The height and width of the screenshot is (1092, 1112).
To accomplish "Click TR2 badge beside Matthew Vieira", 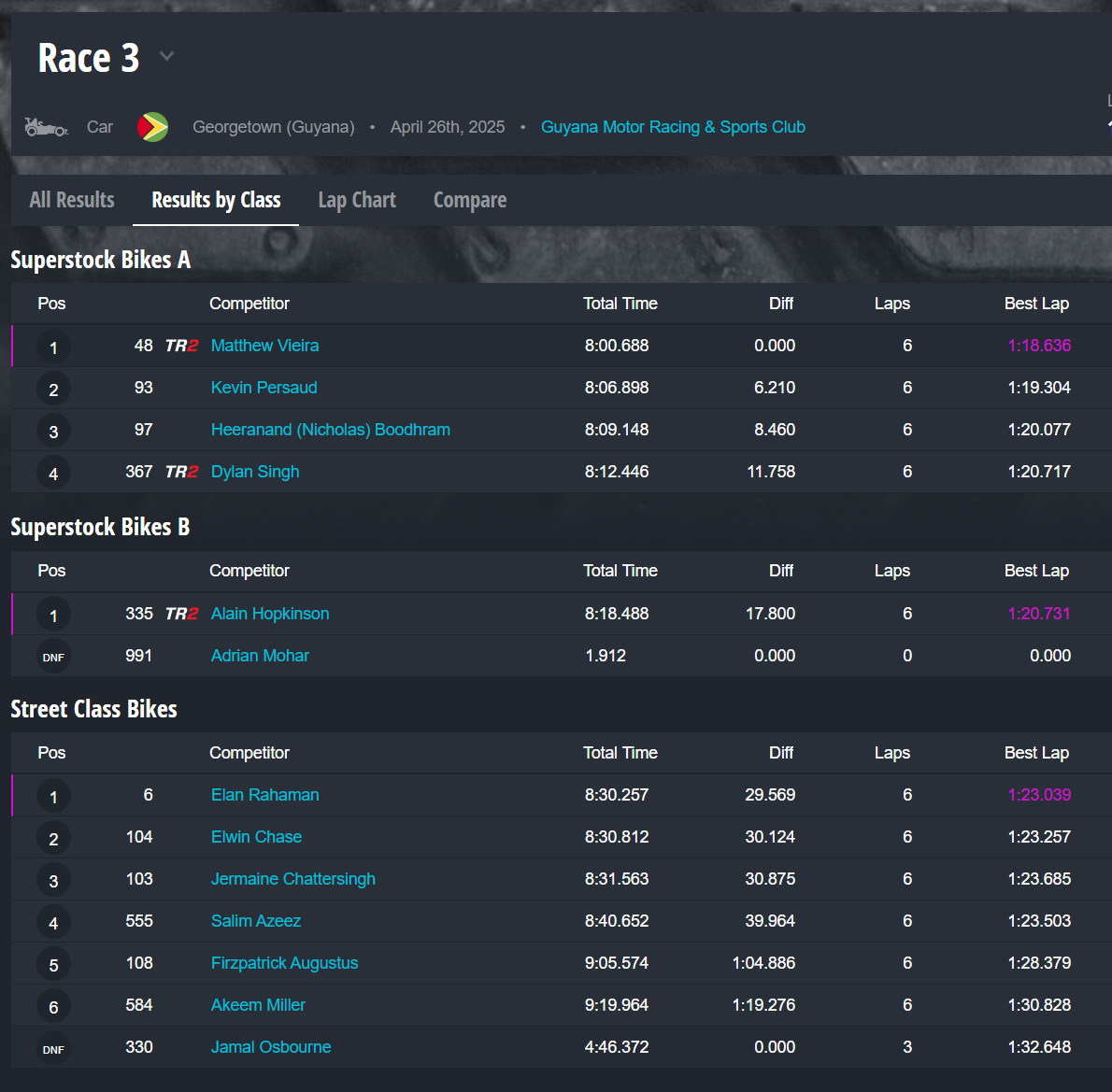I will click(181, 346).
